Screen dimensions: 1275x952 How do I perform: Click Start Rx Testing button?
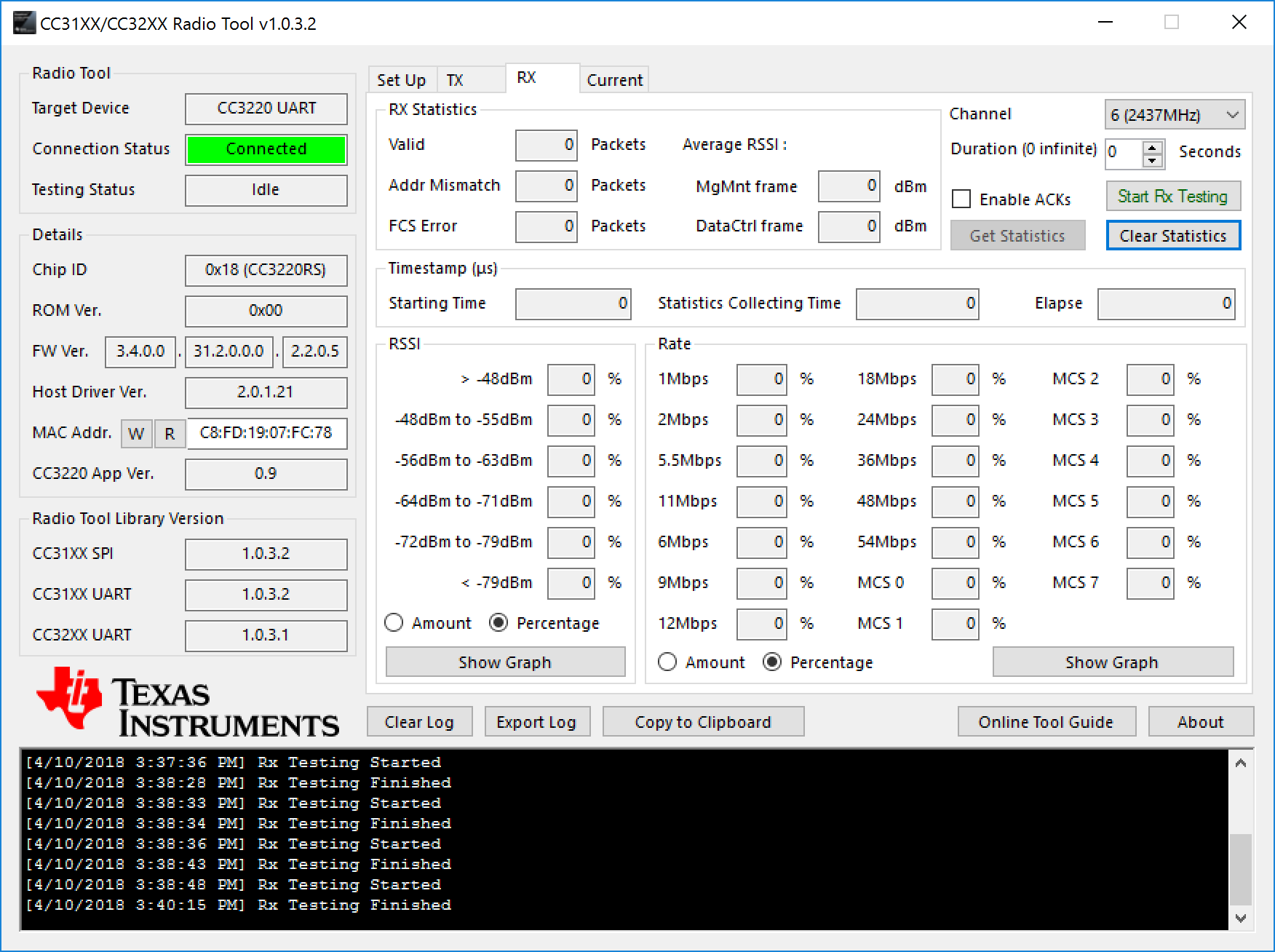[1173, 197]
